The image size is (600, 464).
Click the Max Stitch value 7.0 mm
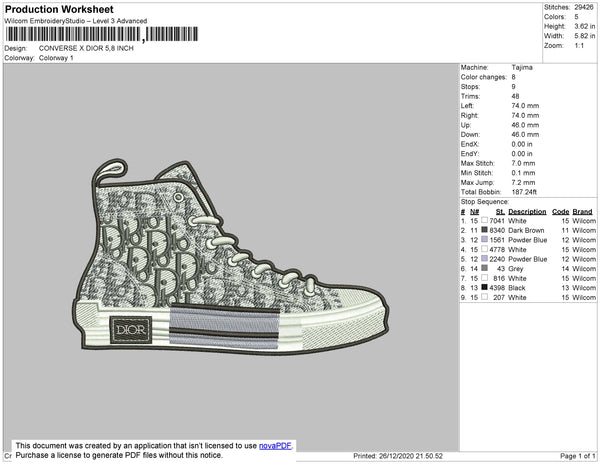click(x=523, y=163)
